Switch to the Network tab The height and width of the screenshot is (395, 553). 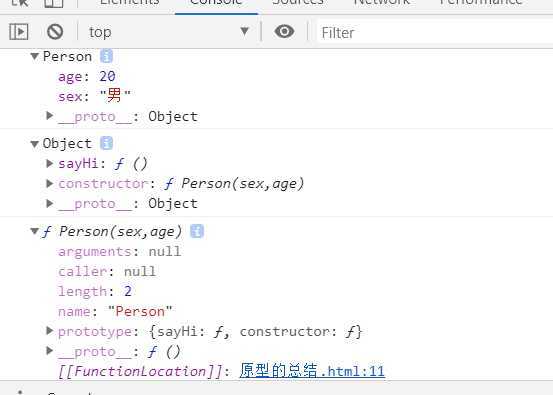point(382,3)
